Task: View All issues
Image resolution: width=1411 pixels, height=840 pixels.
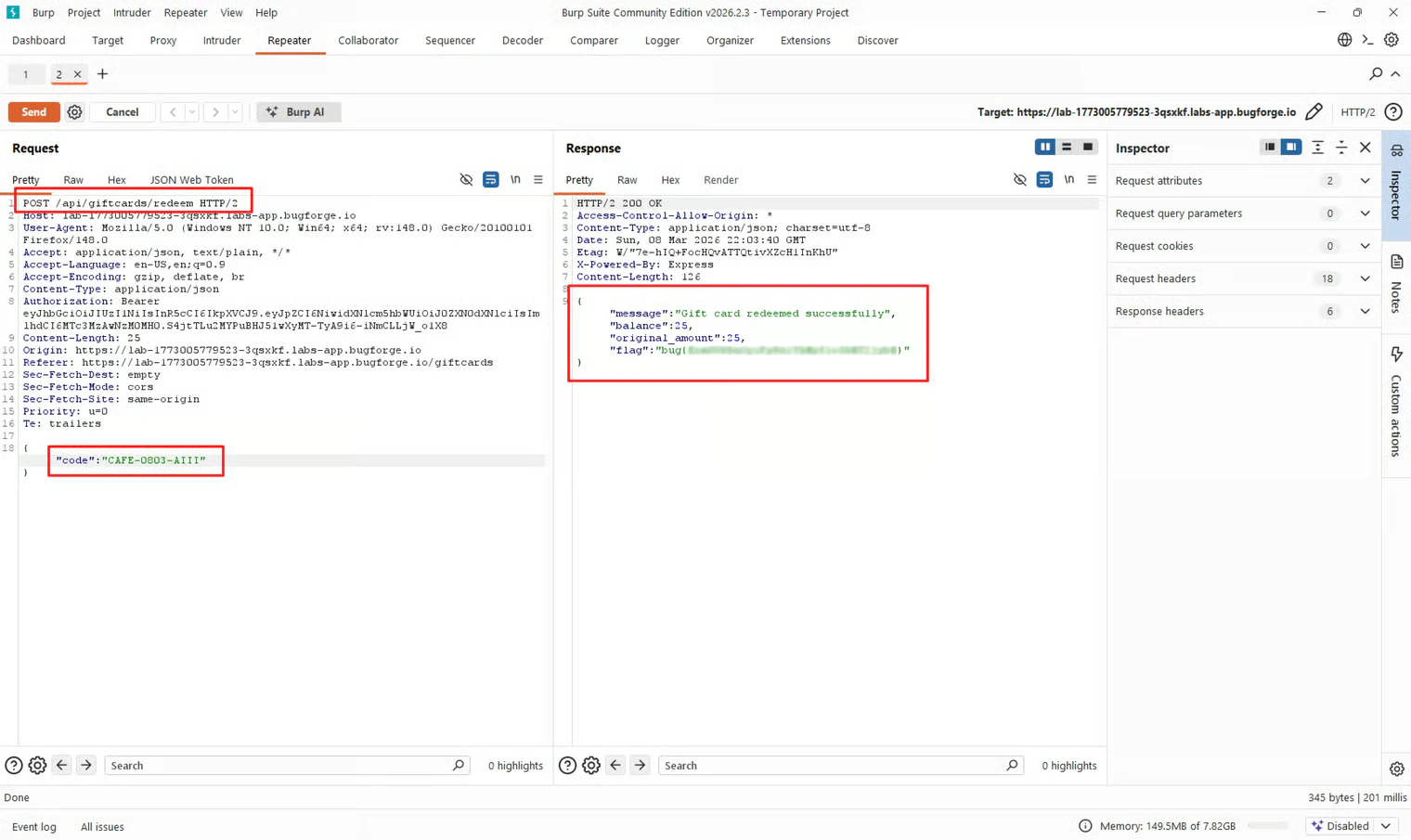Action: pos(102,826)
